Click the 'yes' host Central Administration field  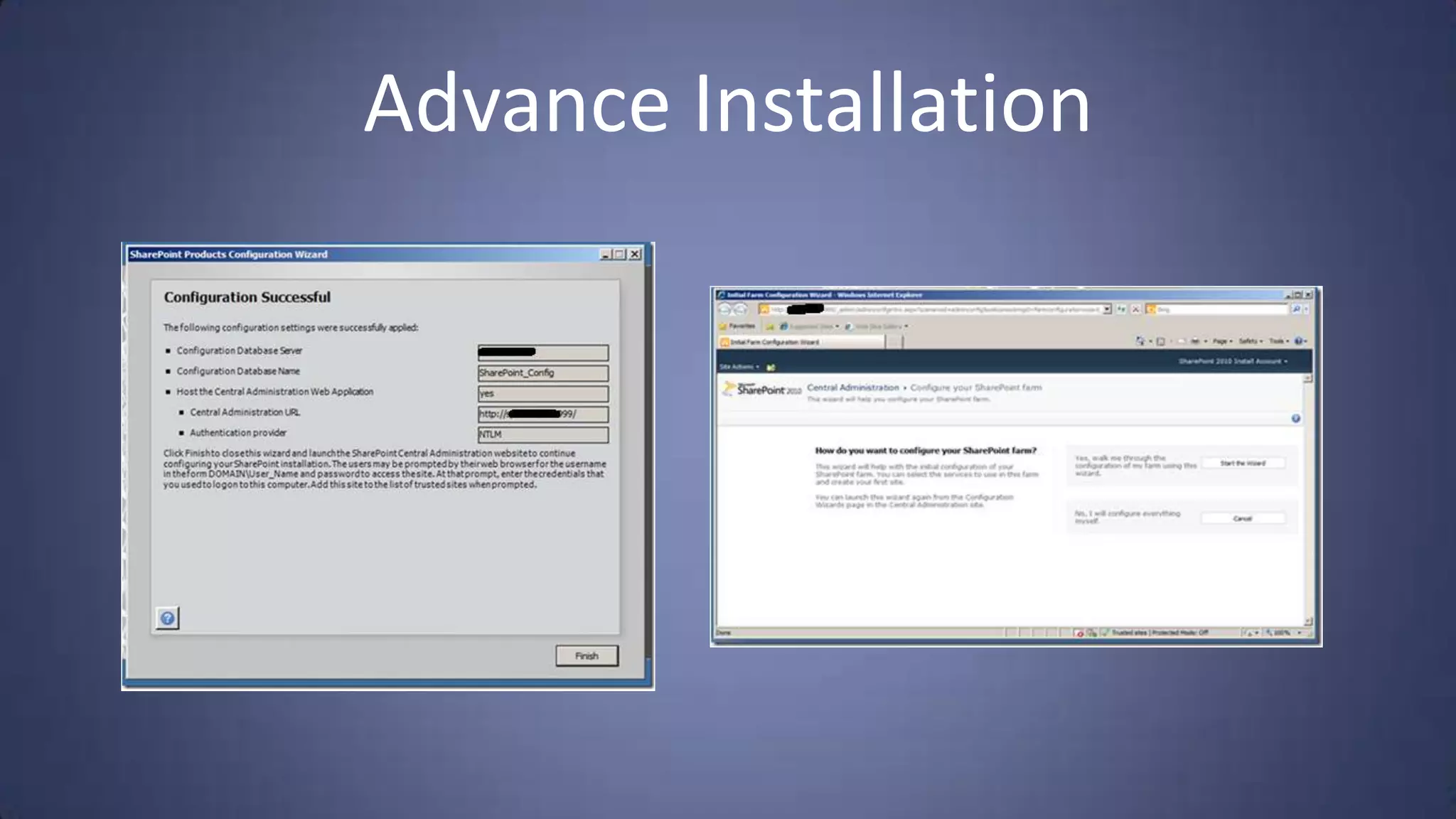tap(543, 394)
